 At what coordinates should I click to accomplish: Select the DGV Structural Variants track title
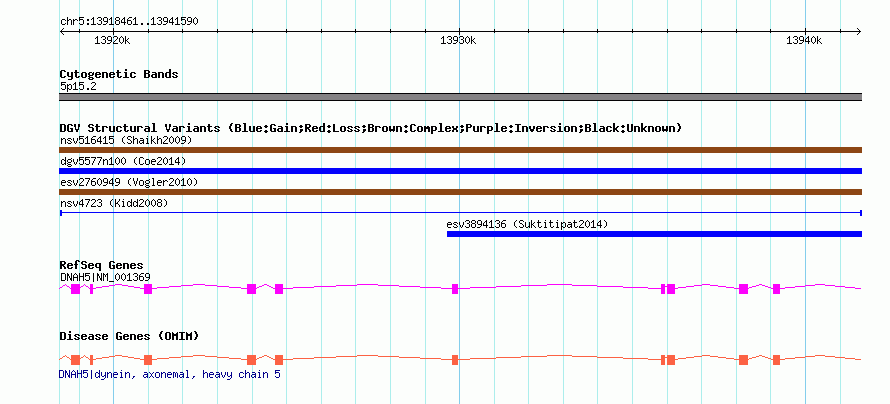pyautogui.click(x=371, y=128)
